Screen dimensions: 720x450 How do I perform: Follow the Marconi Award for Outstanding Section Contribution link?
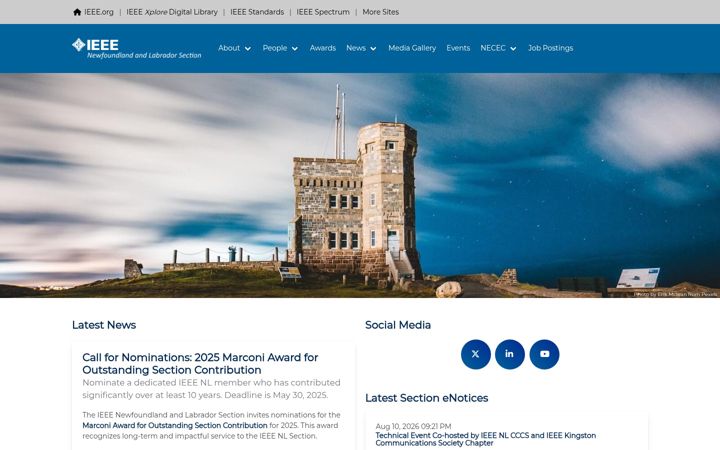point(175,426)
